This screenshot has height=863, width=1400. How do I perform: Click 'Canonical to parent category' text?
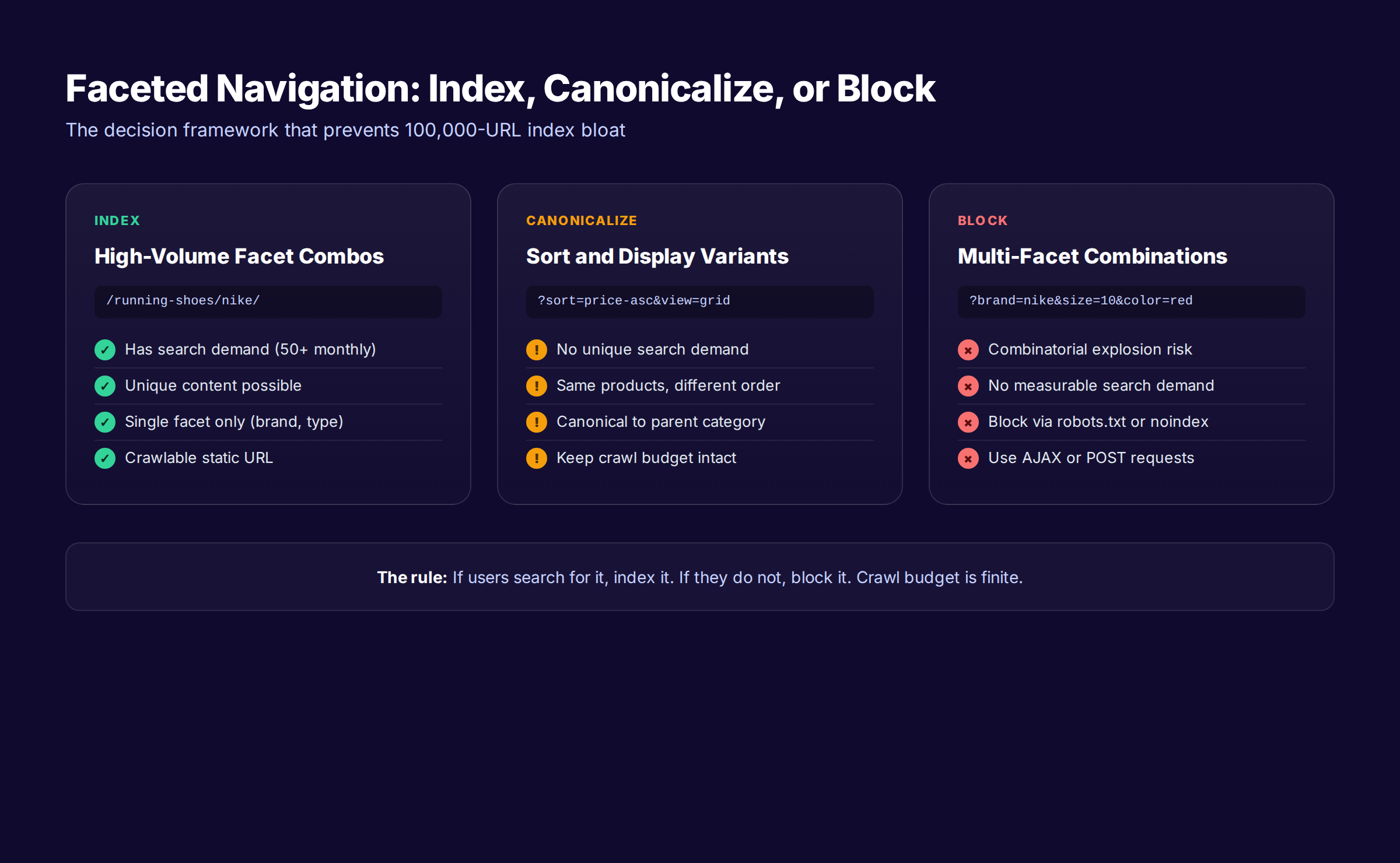[661, 422]
